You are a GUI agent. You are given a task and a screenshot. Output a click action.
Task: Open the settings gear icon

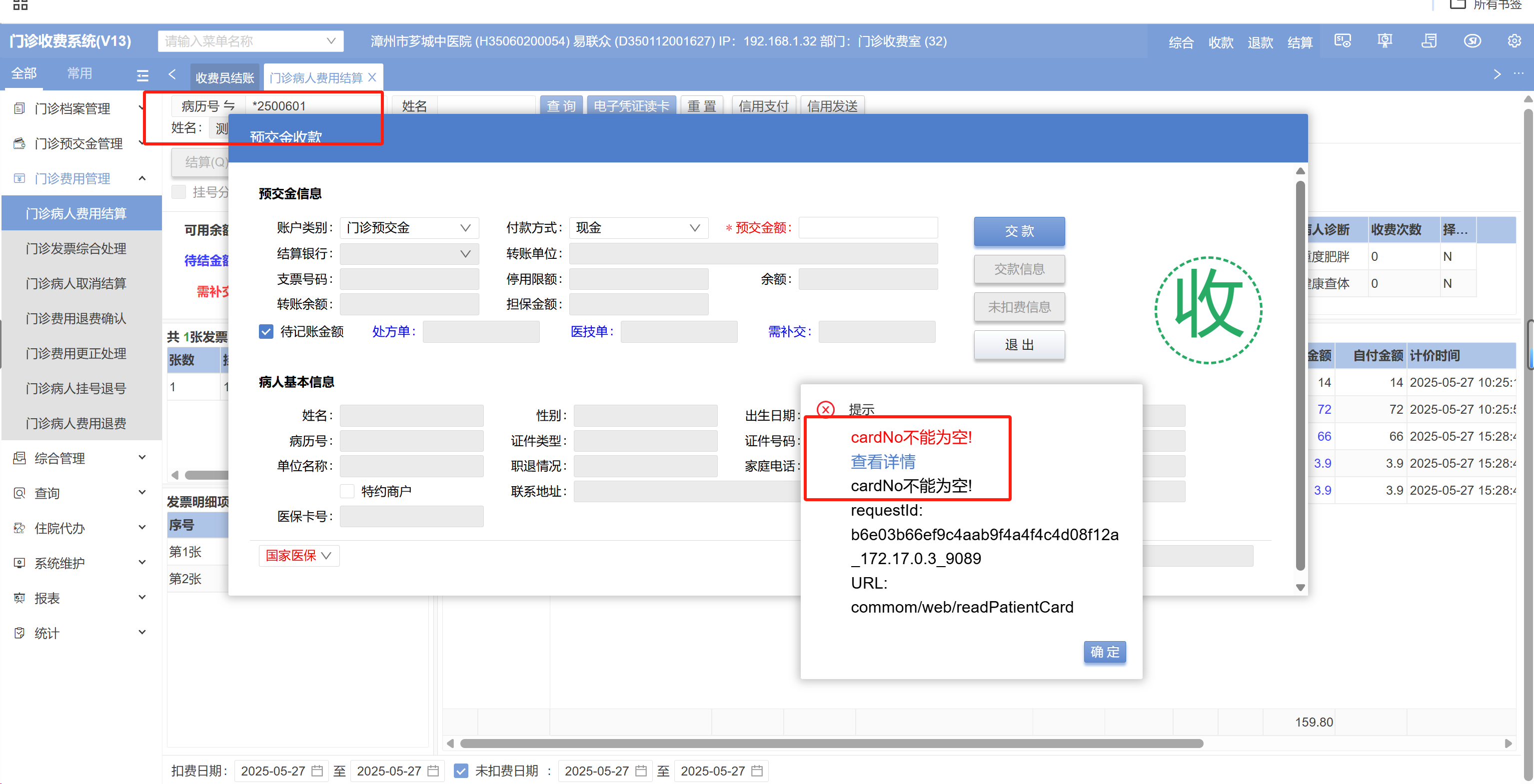(1514, 41)
